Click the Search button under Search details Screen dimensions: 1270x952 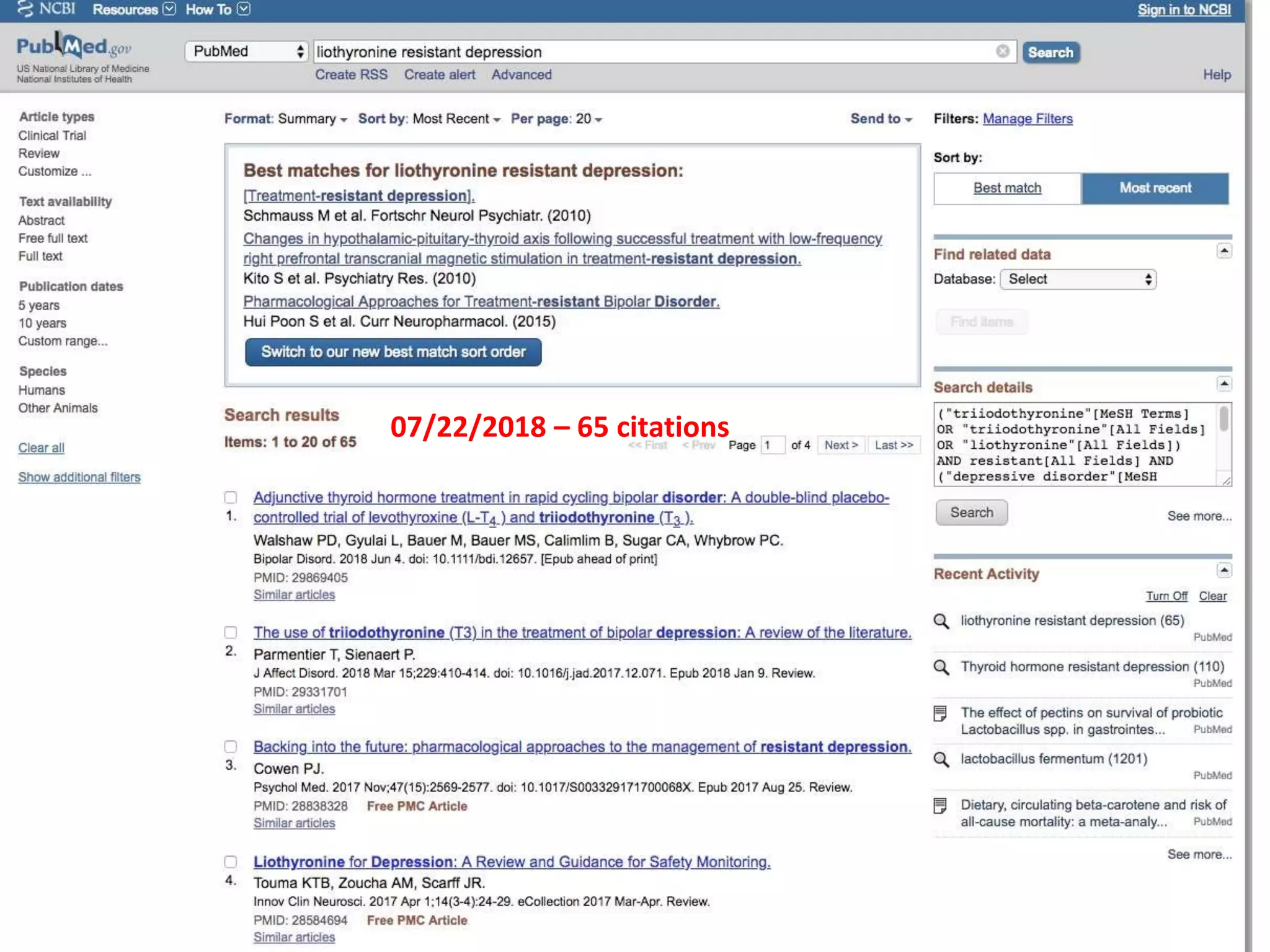pyautogui.click(x=972, y=513)
